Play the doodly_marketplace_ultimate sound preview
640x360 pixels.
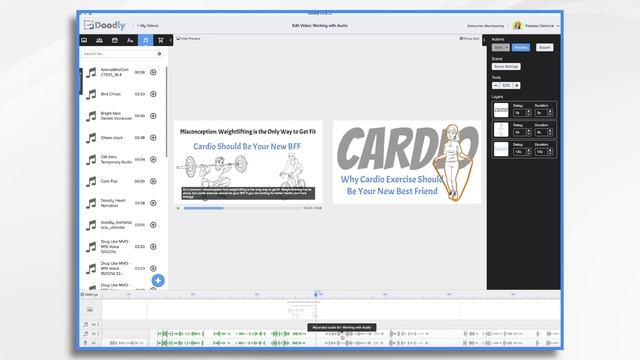click(153, 225)
